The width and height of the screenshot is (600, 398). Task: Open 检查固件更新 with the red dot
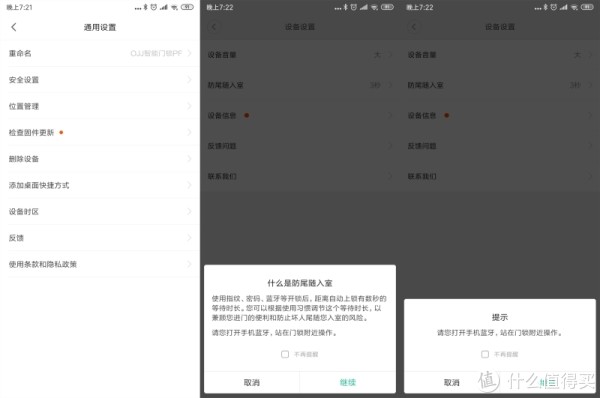(x=100, y=132)
